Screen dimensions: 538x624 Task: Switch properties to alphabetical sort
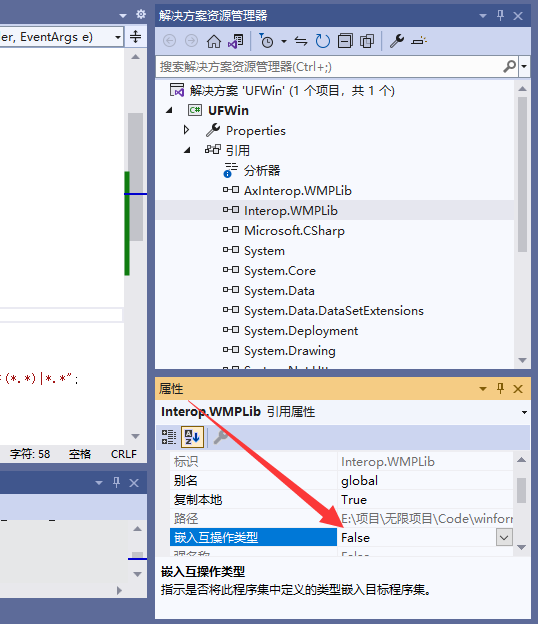click(192, 437)
